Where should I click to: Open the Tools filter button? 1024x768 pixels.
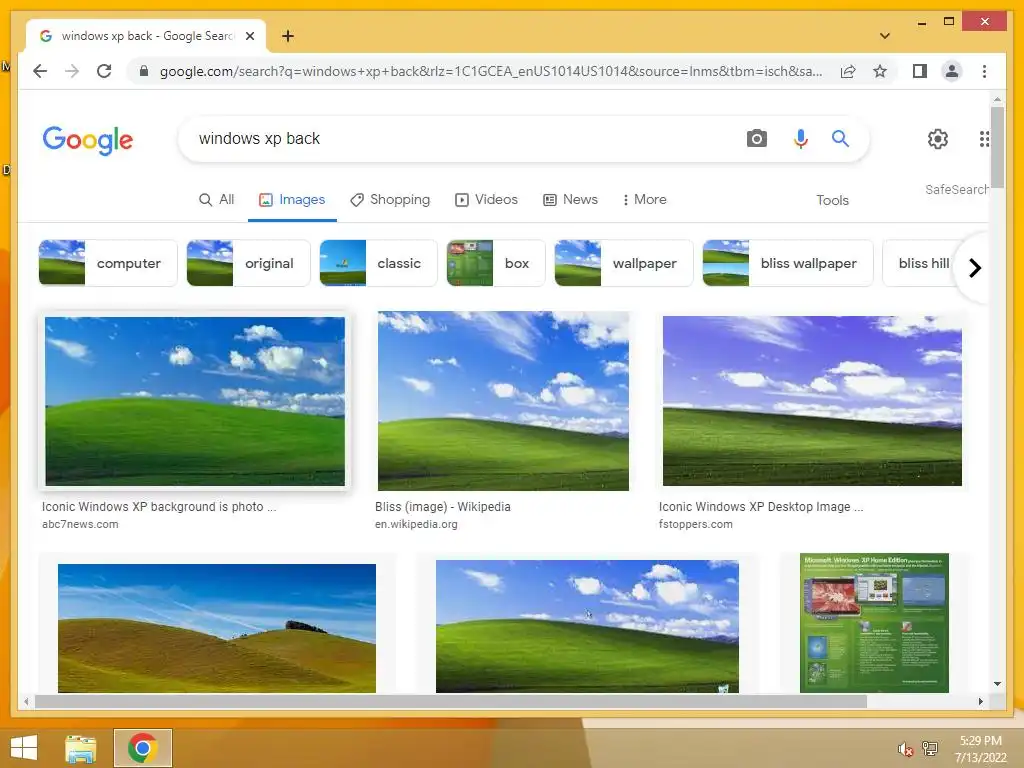pos(832,200)
